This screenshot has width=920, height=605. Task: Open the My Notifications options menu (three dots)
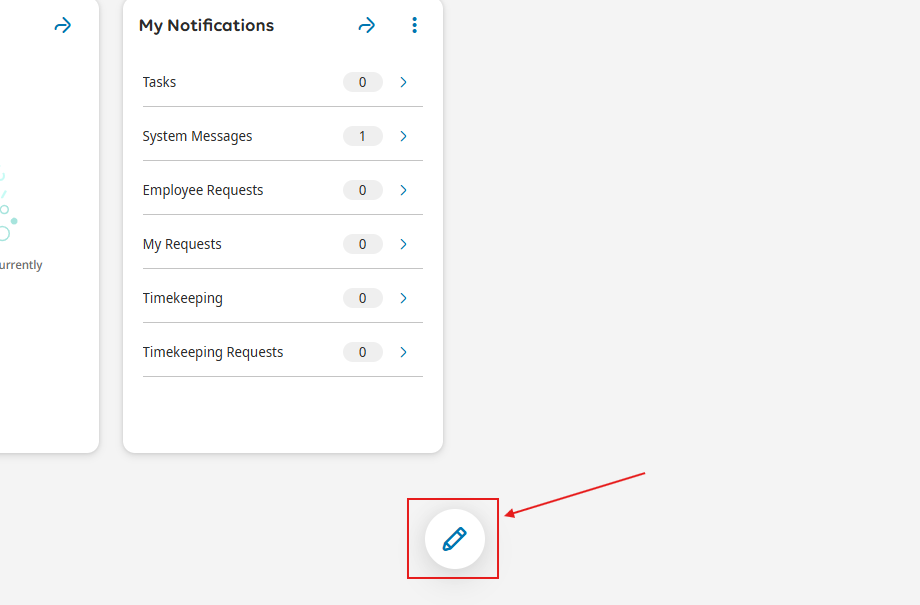pyautogui.click(x=415, y=26)
